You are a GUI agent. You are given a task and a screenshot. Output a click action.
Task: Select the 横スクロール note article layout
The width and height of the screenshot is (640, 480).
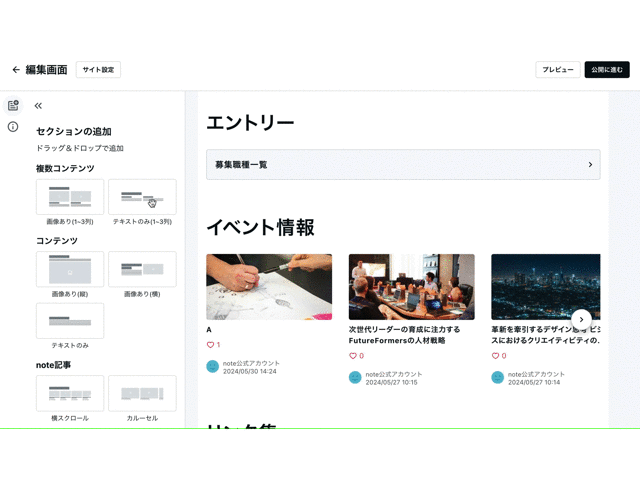70,393
